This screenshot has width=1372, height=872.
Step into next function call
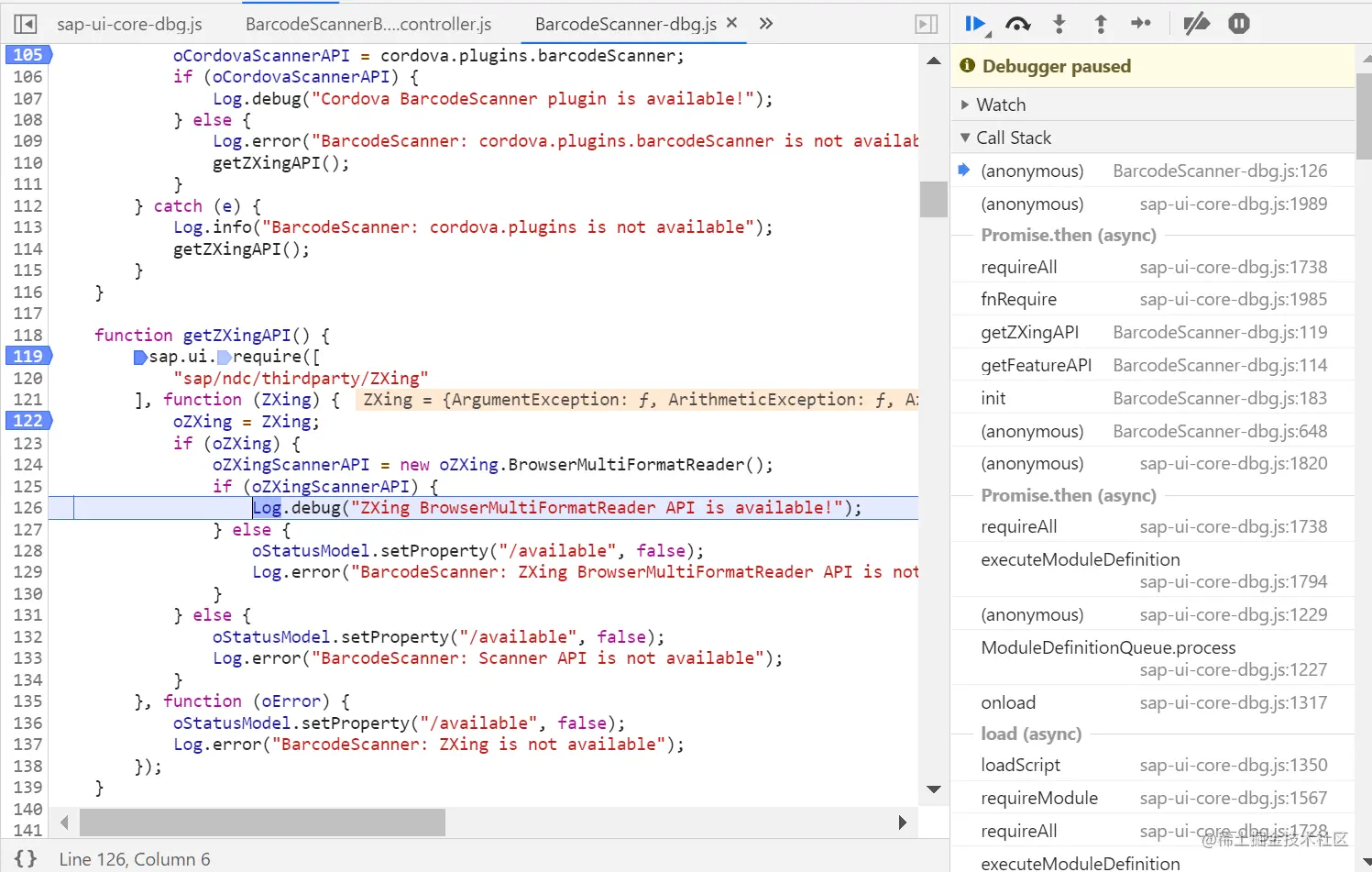pyautogui.click(x=1059, y=24)
